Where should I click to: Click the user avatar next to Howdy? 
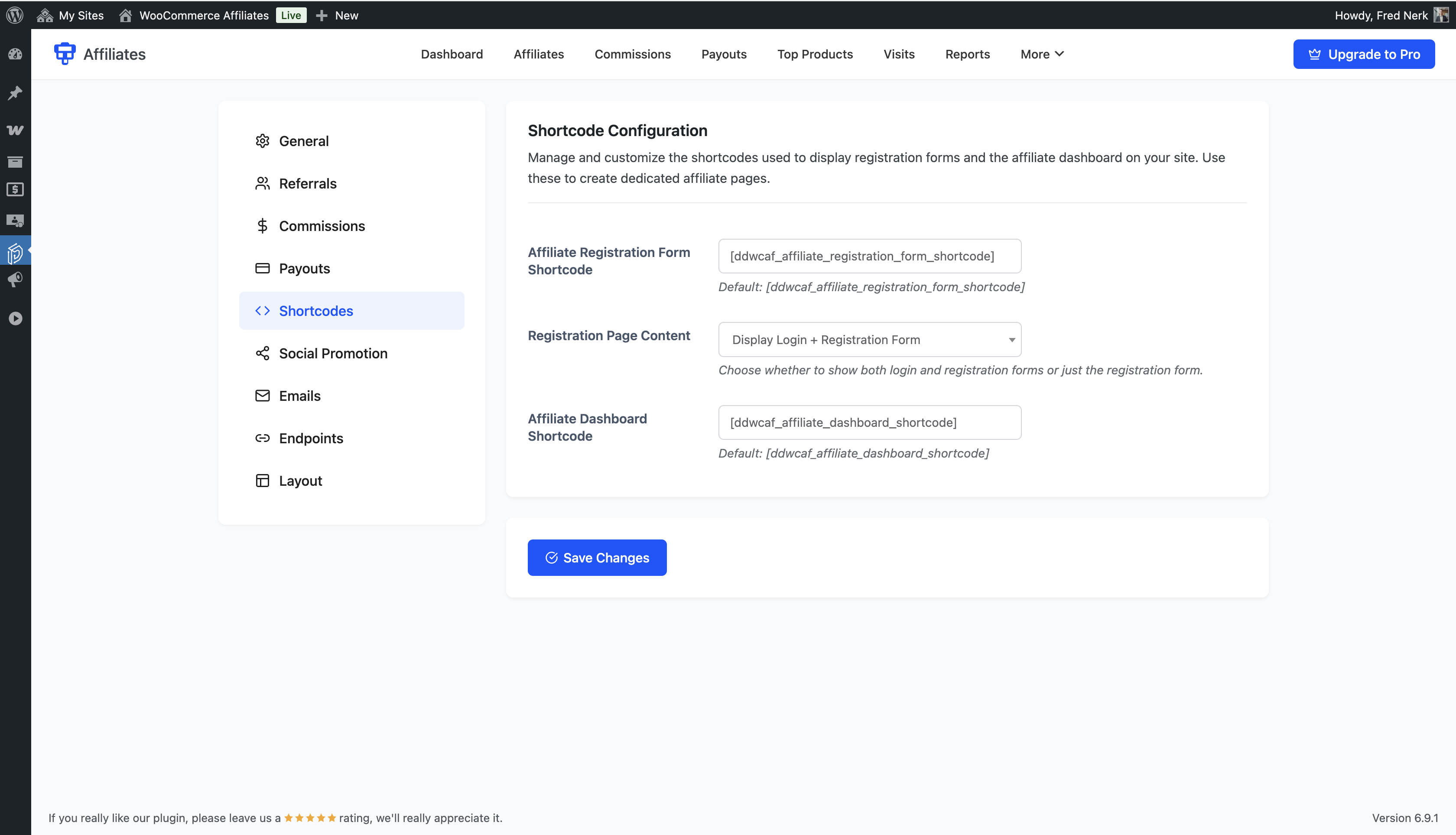1441,15
